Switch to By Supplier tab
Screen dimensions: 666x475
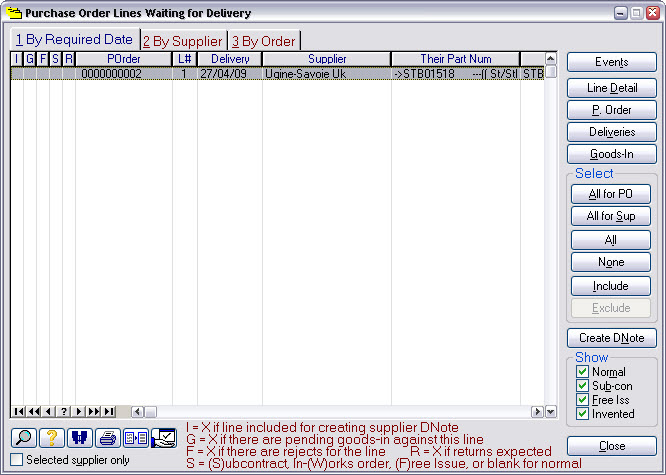(183, 41)
